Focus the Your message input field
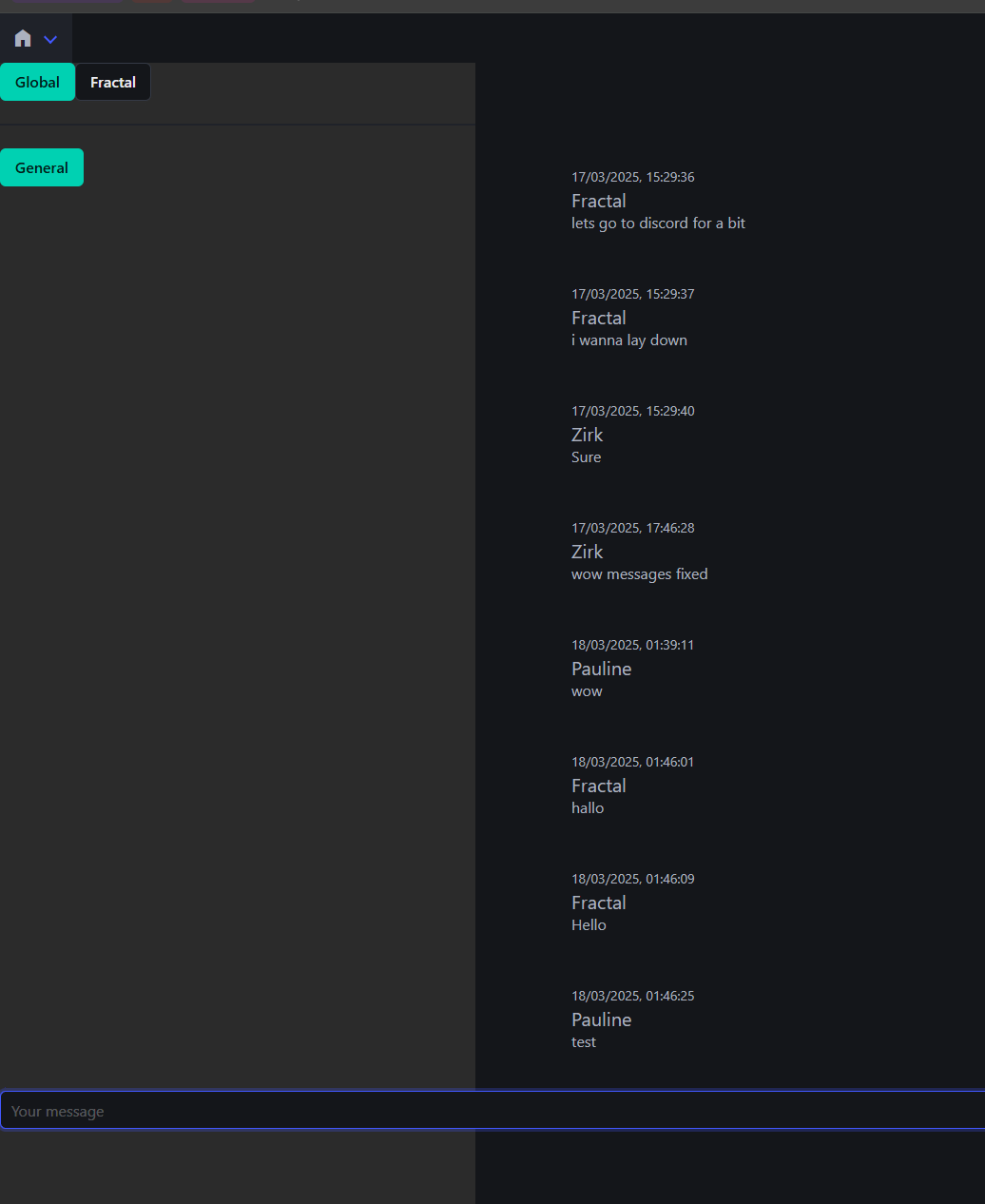985x1204 pixels. pyautogui.click(x=492, y=1110)
